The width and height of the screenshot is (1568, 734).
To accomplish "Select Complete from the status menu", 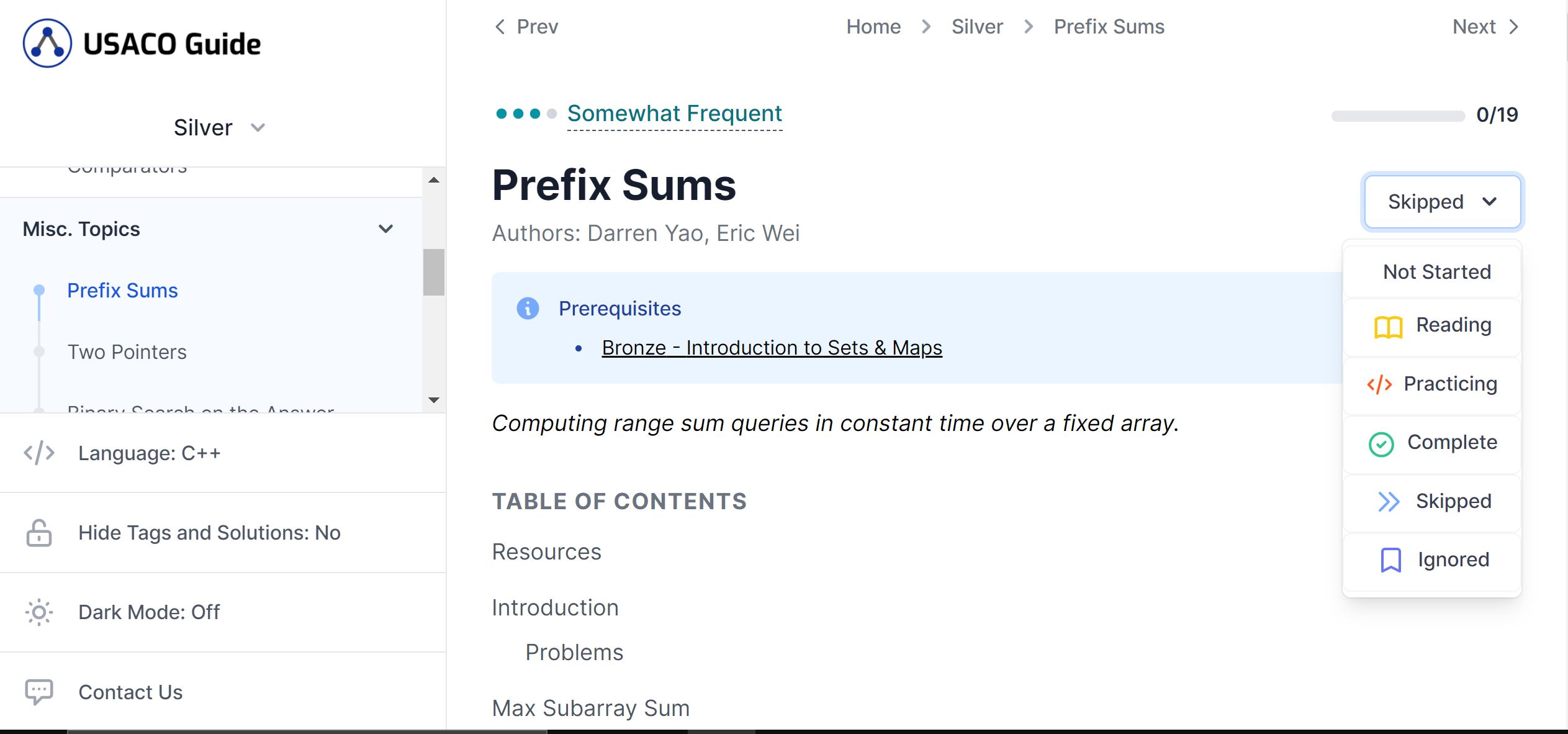I will (1433, 443).
